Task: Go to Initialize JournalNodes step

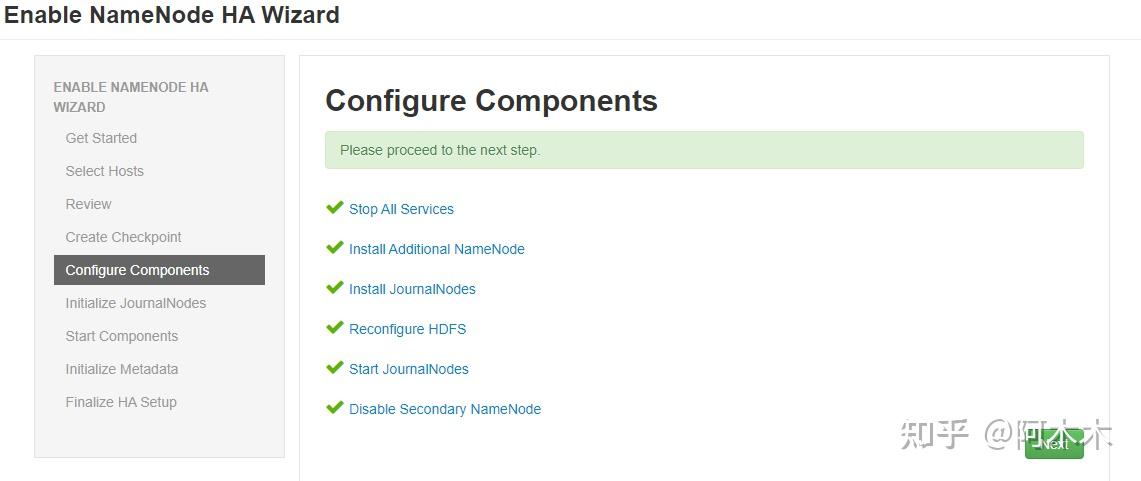Action: point(135,303)
